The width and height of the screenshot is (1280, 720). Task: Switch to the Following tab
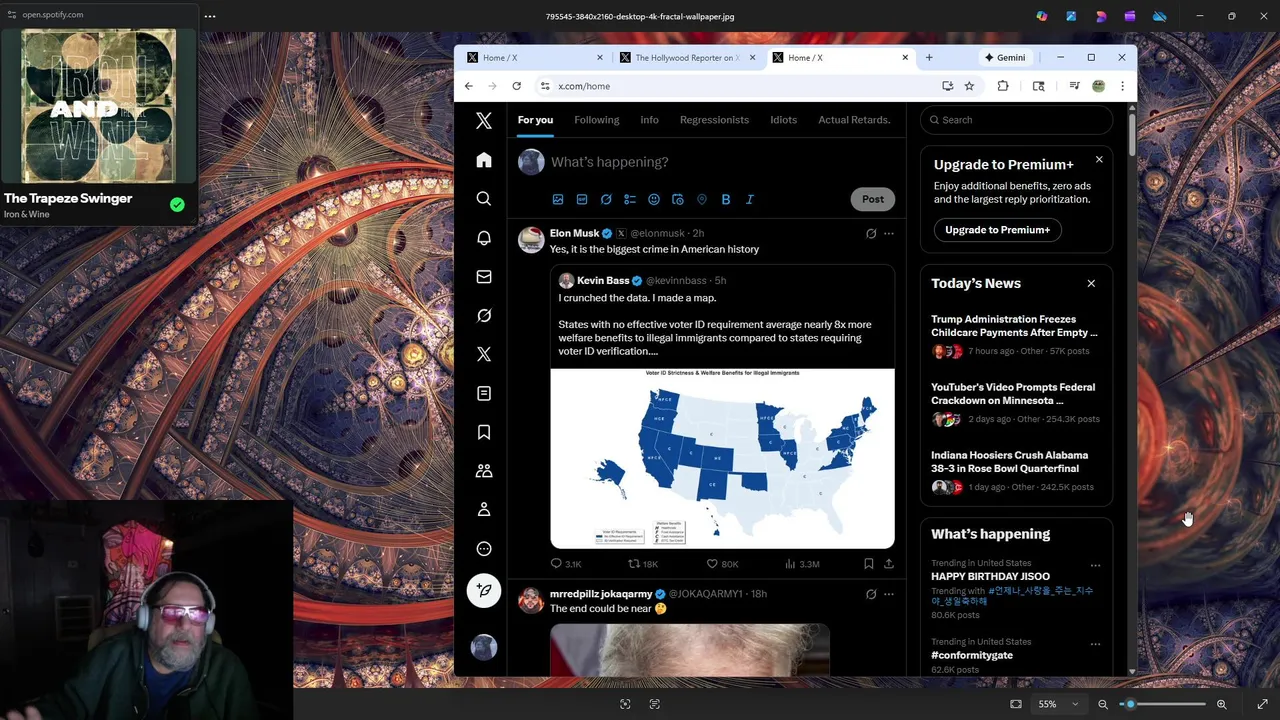pos(597,120)
